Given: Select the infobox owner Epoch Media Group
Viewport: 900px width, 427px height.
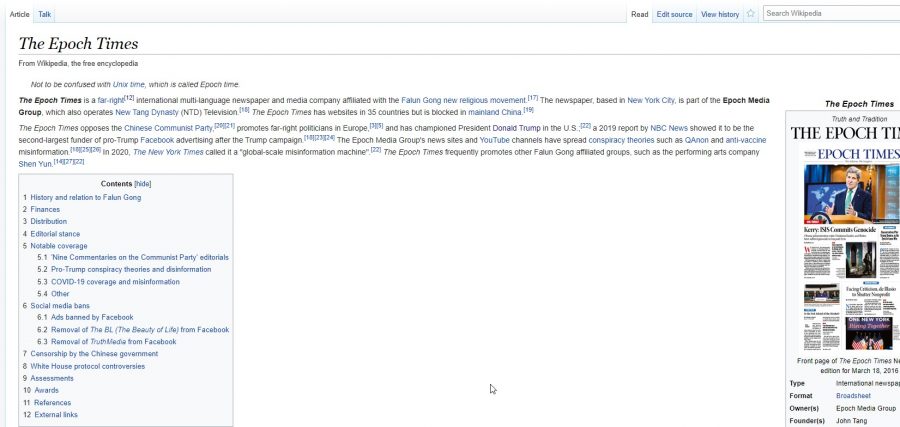Looking at the screenshot, I should pyautogui.click(x=866, y=409).
